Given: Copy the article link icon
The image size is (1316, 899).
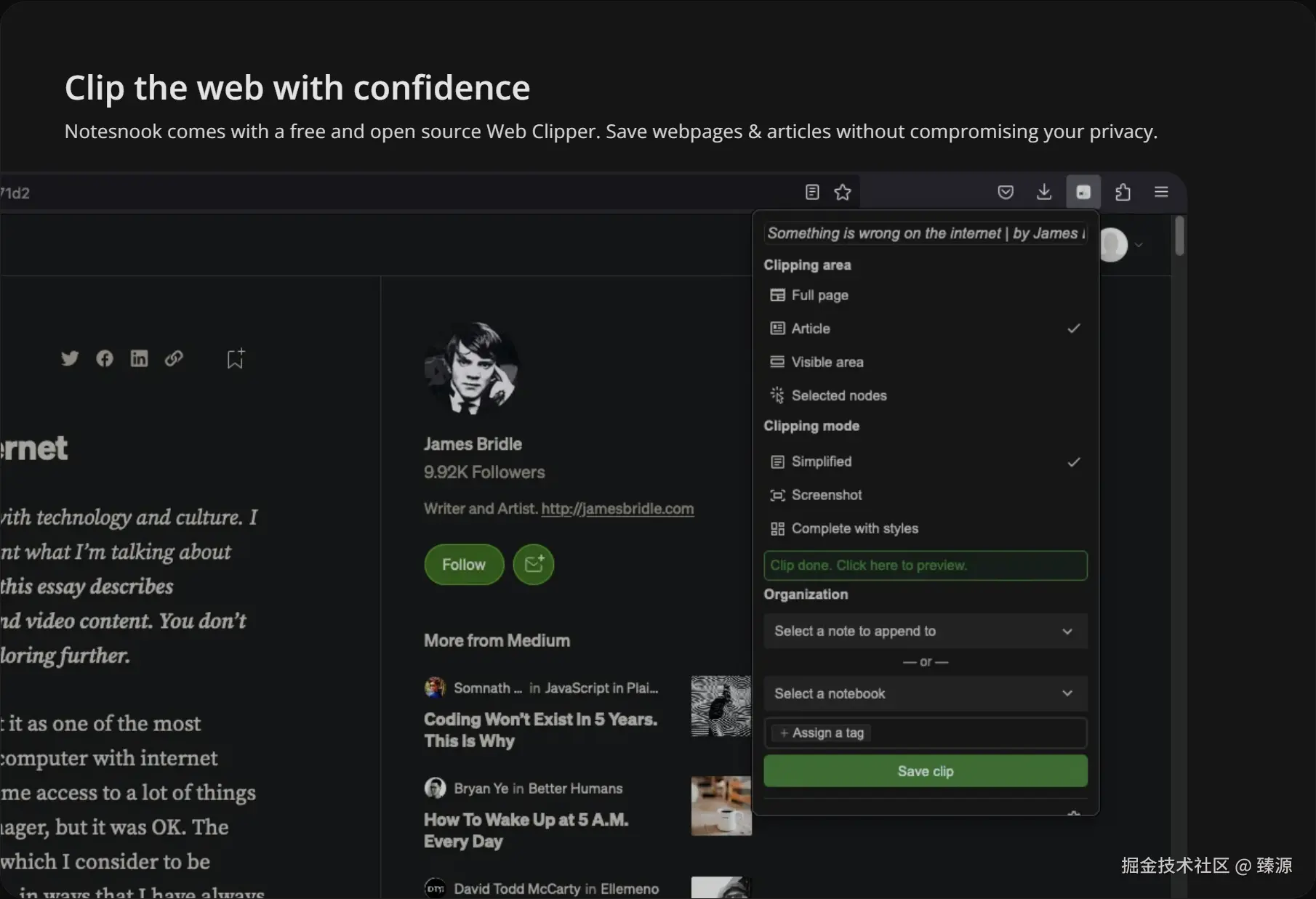Looking at the screenshot, I should (174, 358).
